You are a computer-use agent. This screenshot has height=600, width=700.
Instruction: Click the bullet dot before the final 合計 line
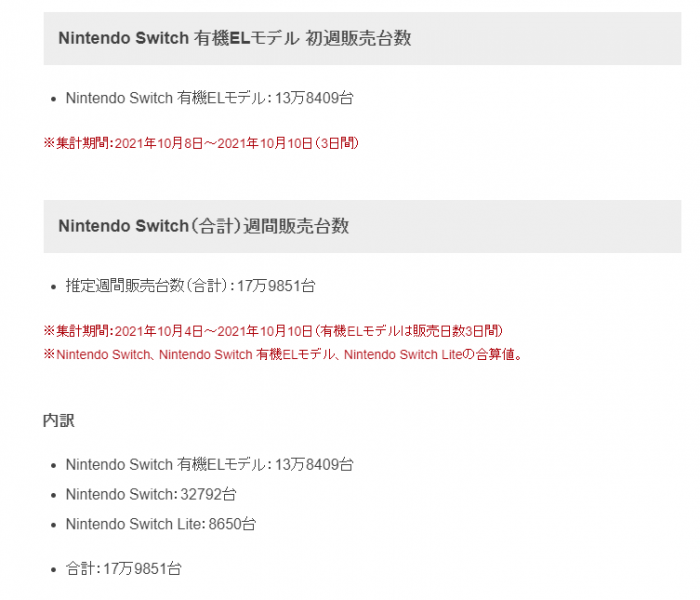[x=52, y=570]
